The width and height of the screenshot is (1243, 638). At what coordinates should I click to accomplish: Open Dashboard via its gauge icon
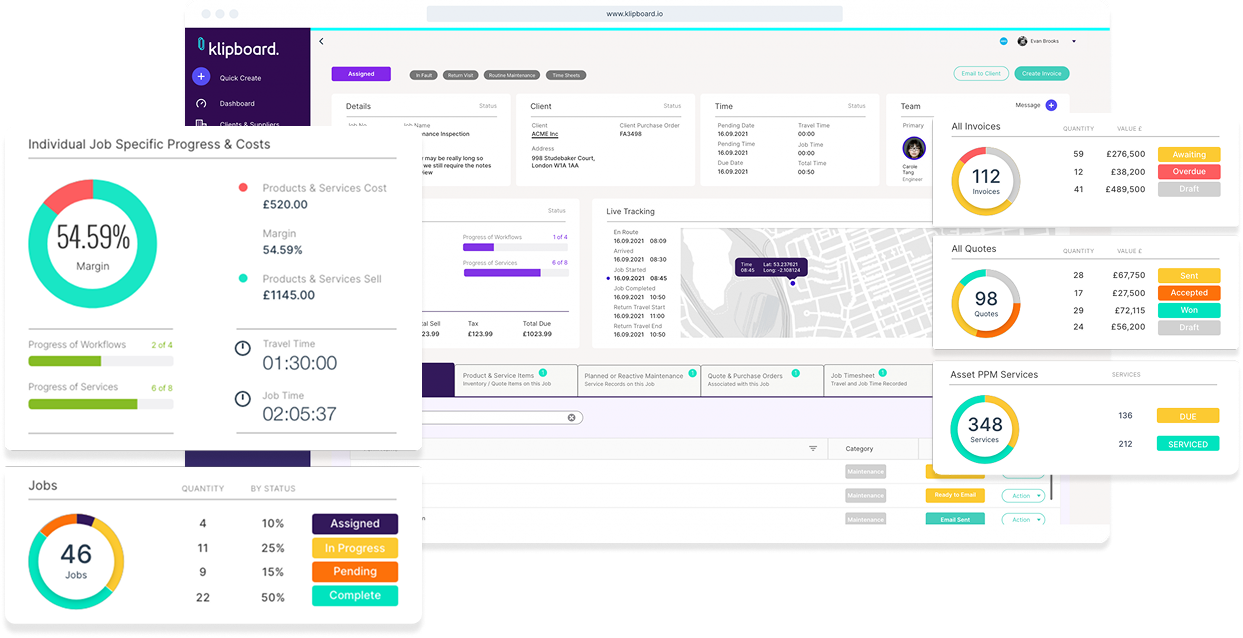201,104
